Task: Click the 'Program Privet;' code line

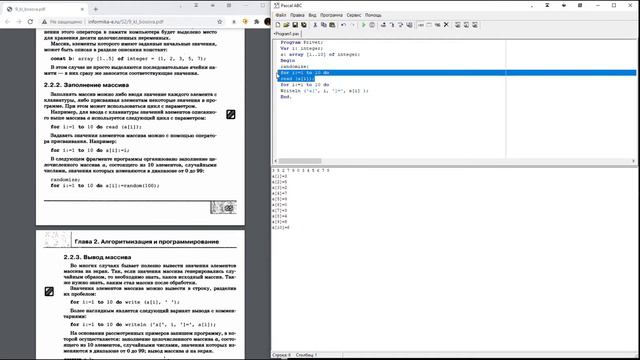Action: [x=302, y=42]
